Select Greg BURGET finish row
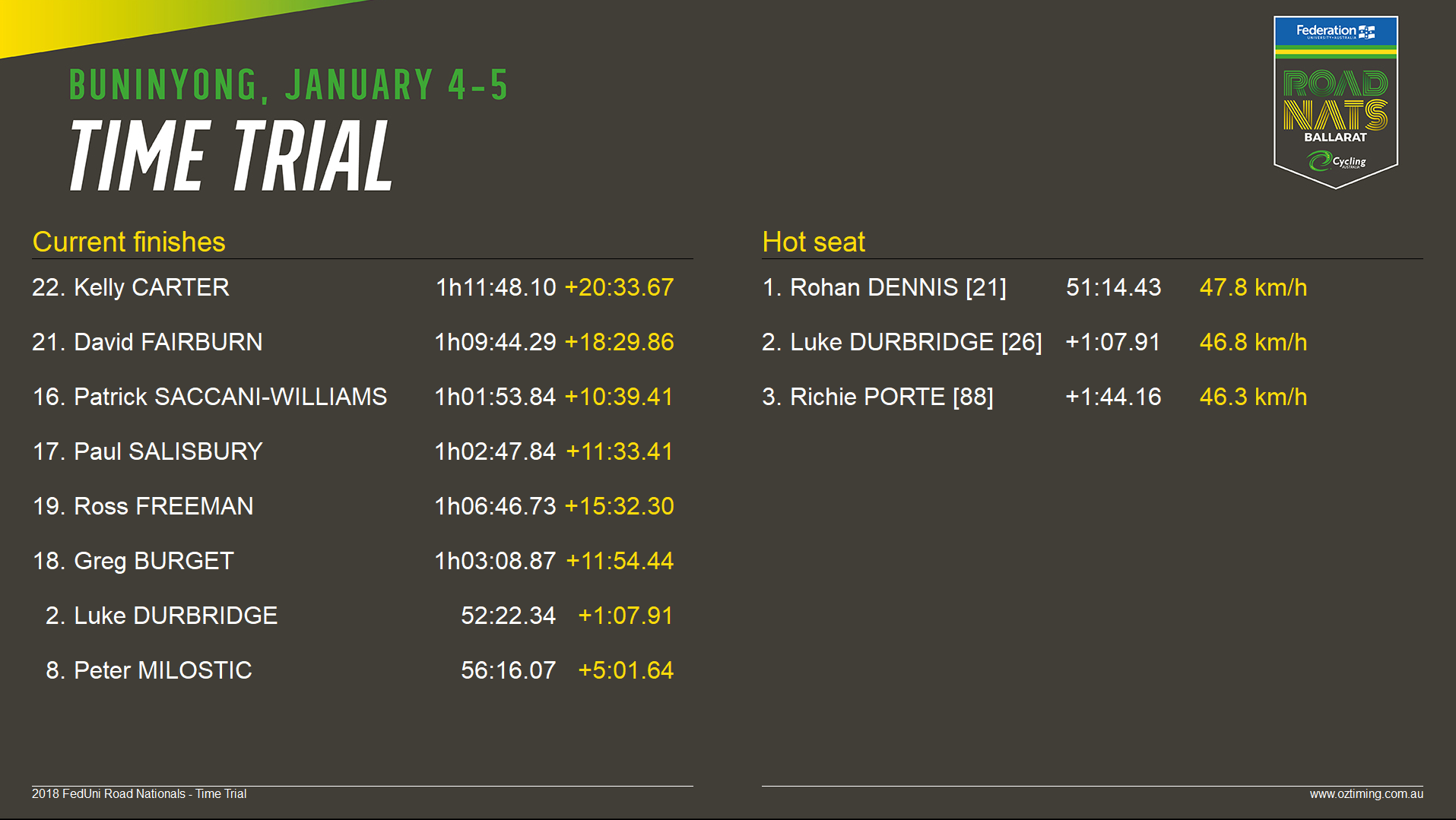Viewport: 1456px width, 820px height. pos(353,561)
